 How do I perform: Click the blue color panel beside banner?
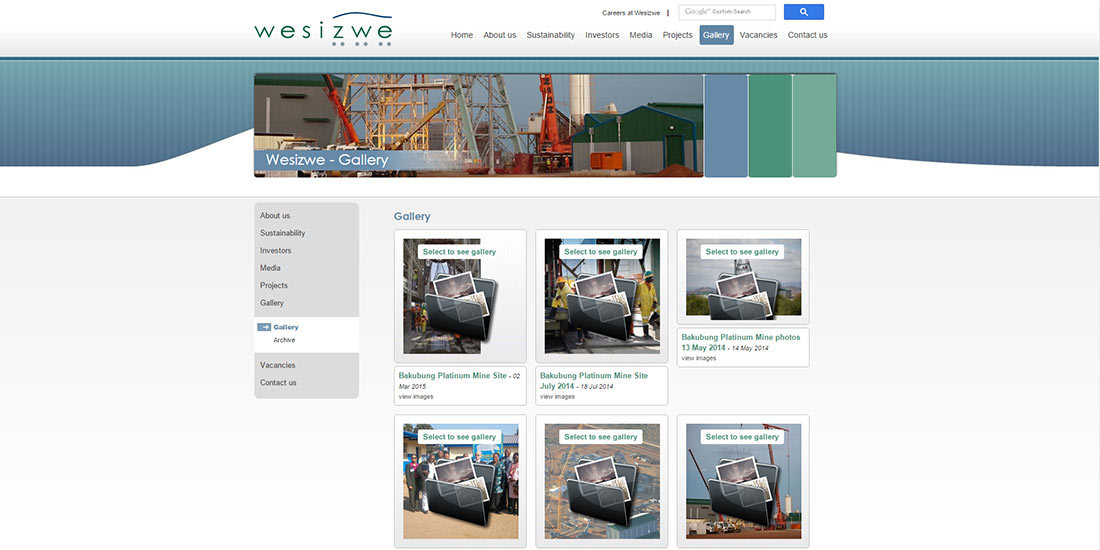click(726, 126)
